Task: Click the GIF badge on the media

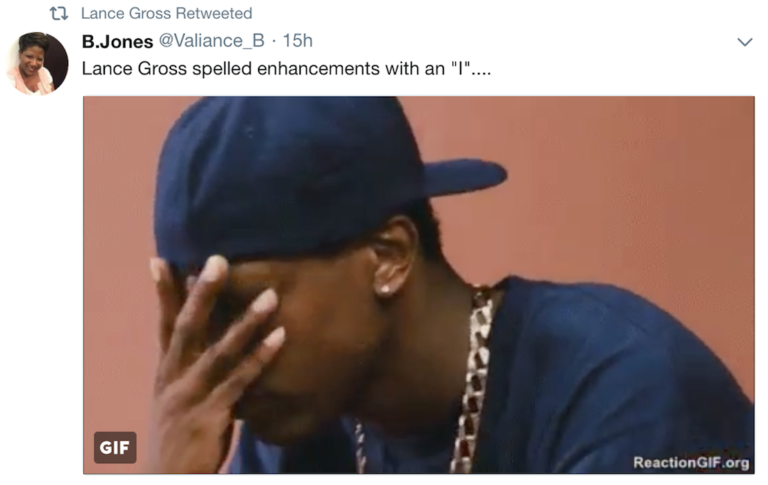Action: click(x=115, y=447)
